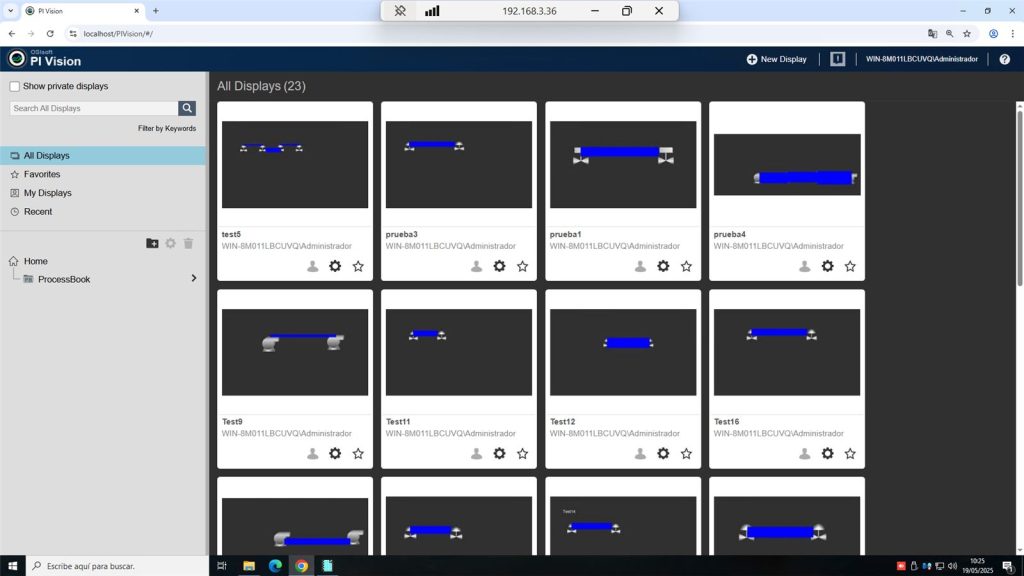Viewport: 1024px width, 576px height.
Task: Open Chrome browser menu with three dots
Action: tap(1012, 34)
